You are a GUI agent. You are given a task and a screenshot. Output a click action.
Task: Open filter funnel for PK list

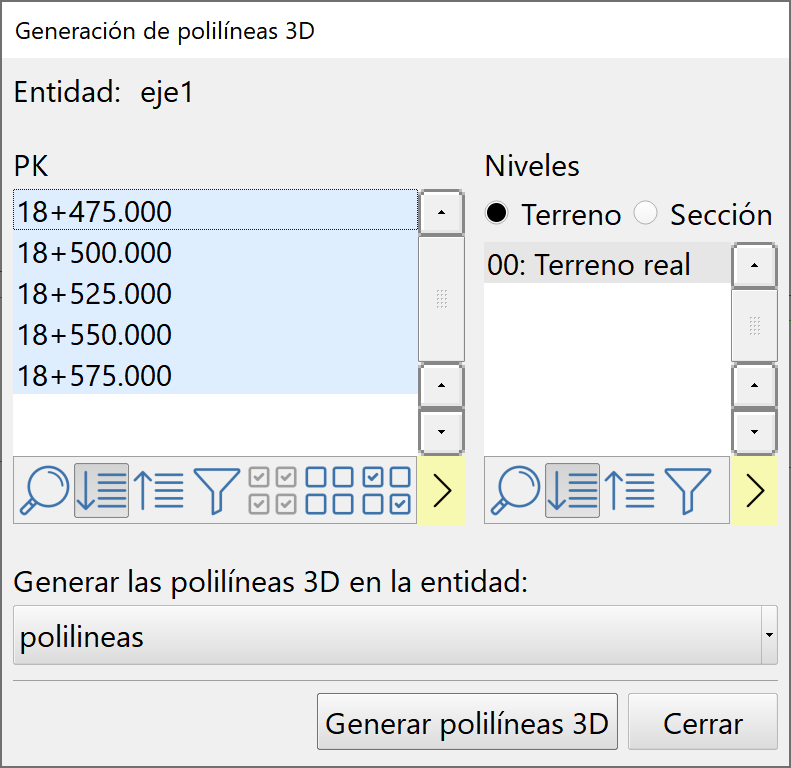click(216, 490)
